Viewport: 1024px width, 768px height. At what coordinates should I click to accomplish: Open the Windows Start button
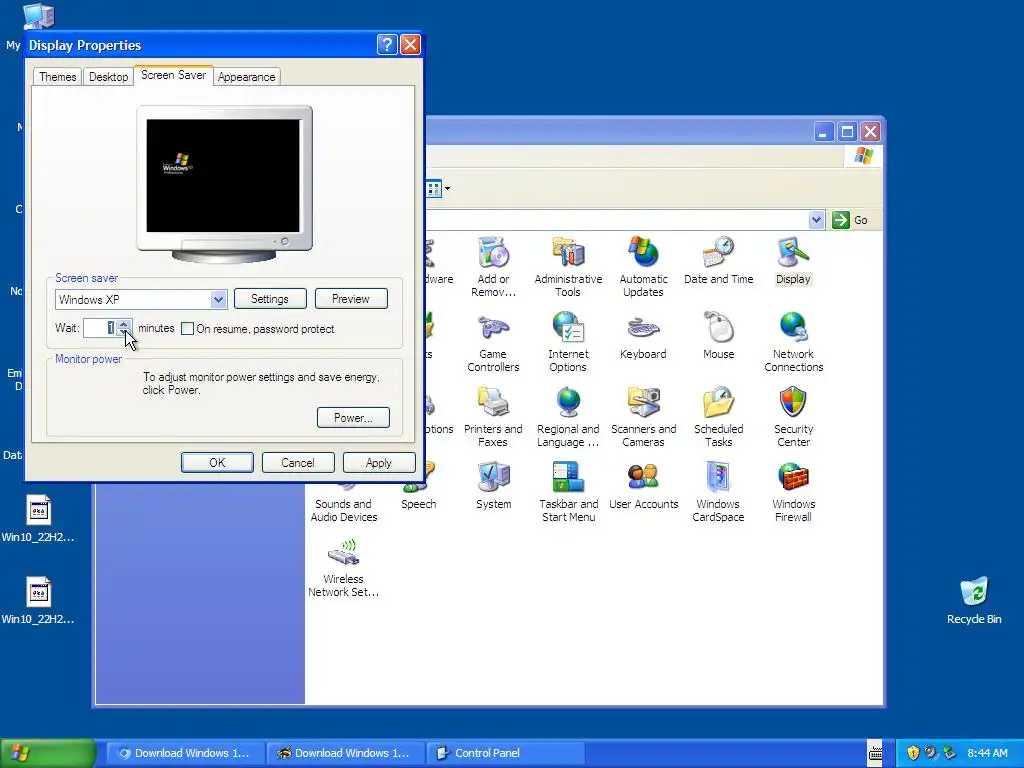pyautogui.click(x=48, y=753)
